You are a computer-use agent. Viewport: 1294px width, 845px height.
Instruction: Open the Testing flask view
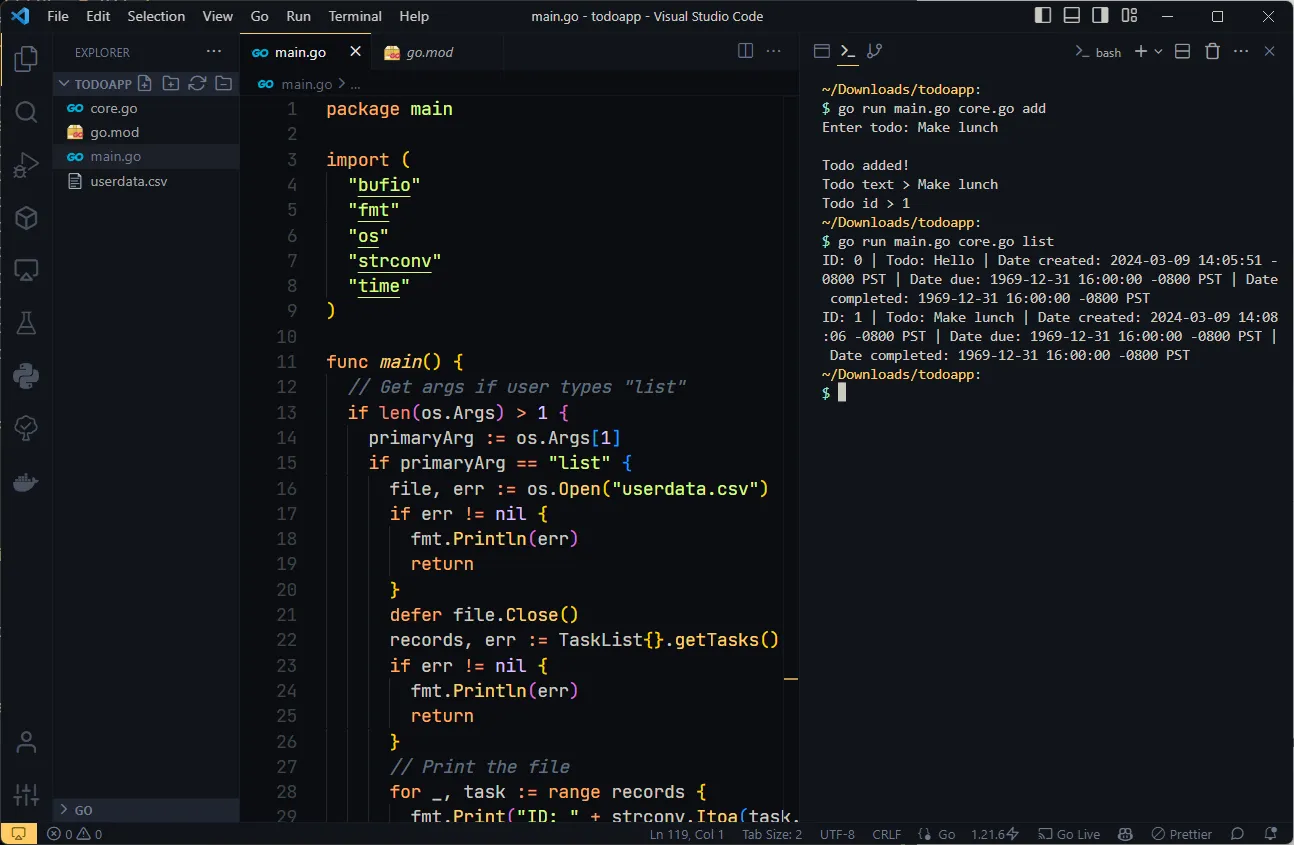coord(26,323)
